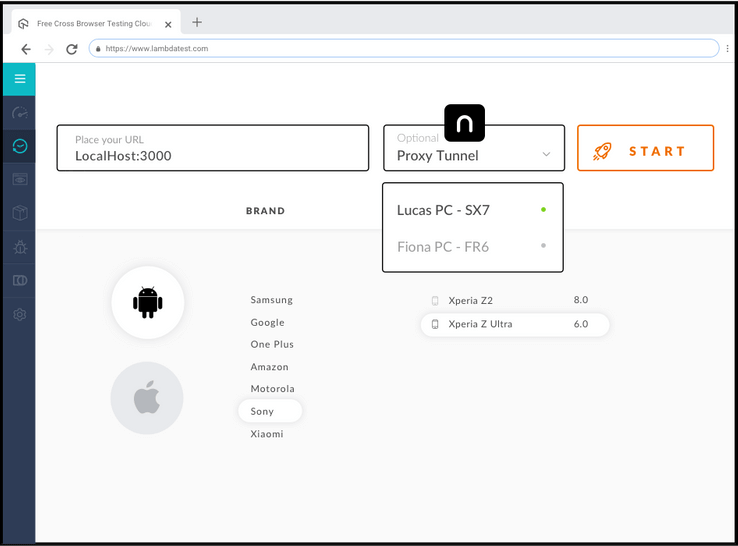Open a new browser tab
This screenshot has width=738, height=546.
tap(197, 22)
